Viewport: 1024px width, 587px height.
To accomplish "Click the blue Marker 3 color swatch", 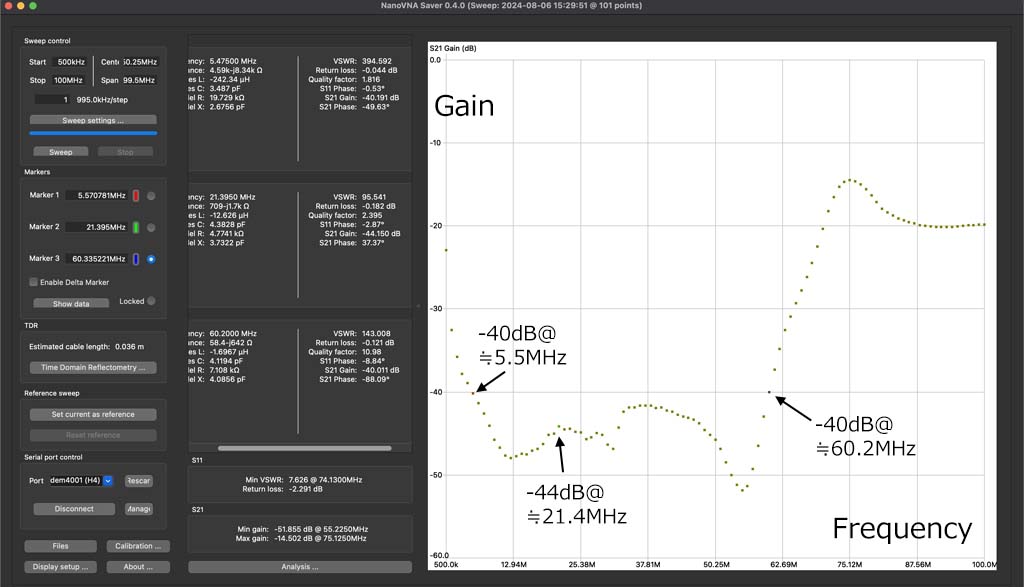I will 135,259.
